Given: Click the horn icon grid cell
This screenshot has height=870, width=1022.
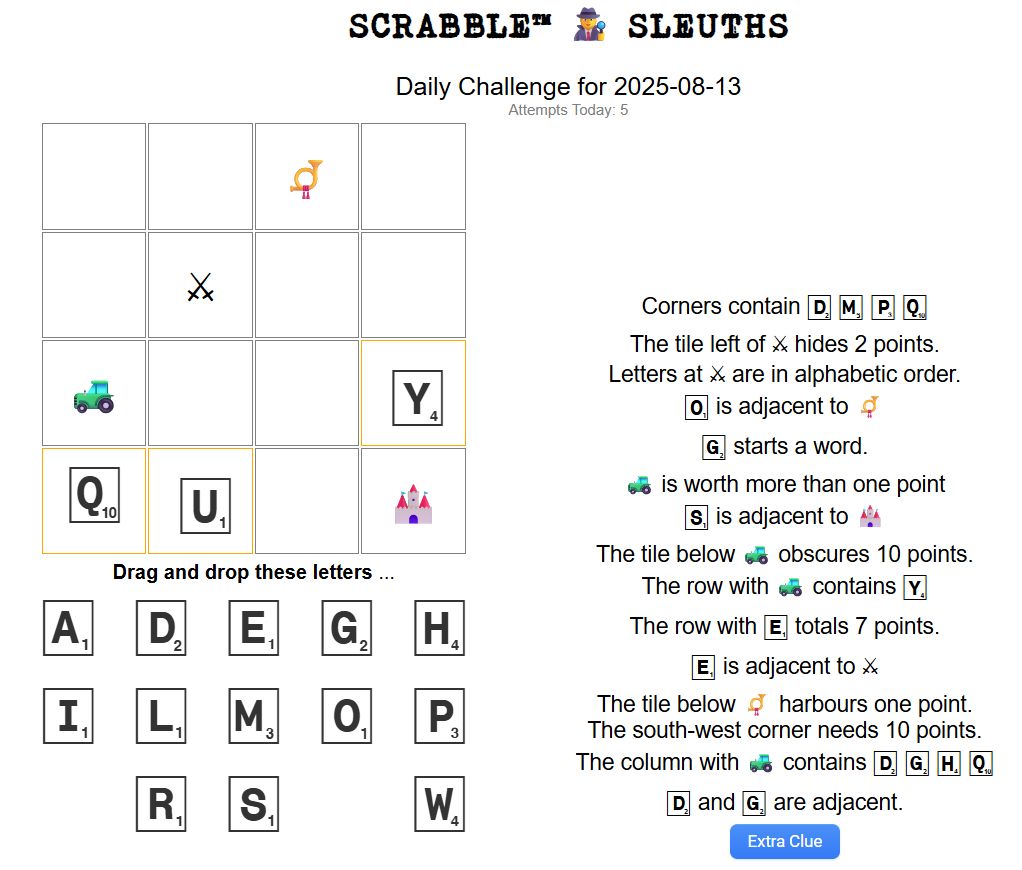Looking at the screenshot, I should point(307,177).
